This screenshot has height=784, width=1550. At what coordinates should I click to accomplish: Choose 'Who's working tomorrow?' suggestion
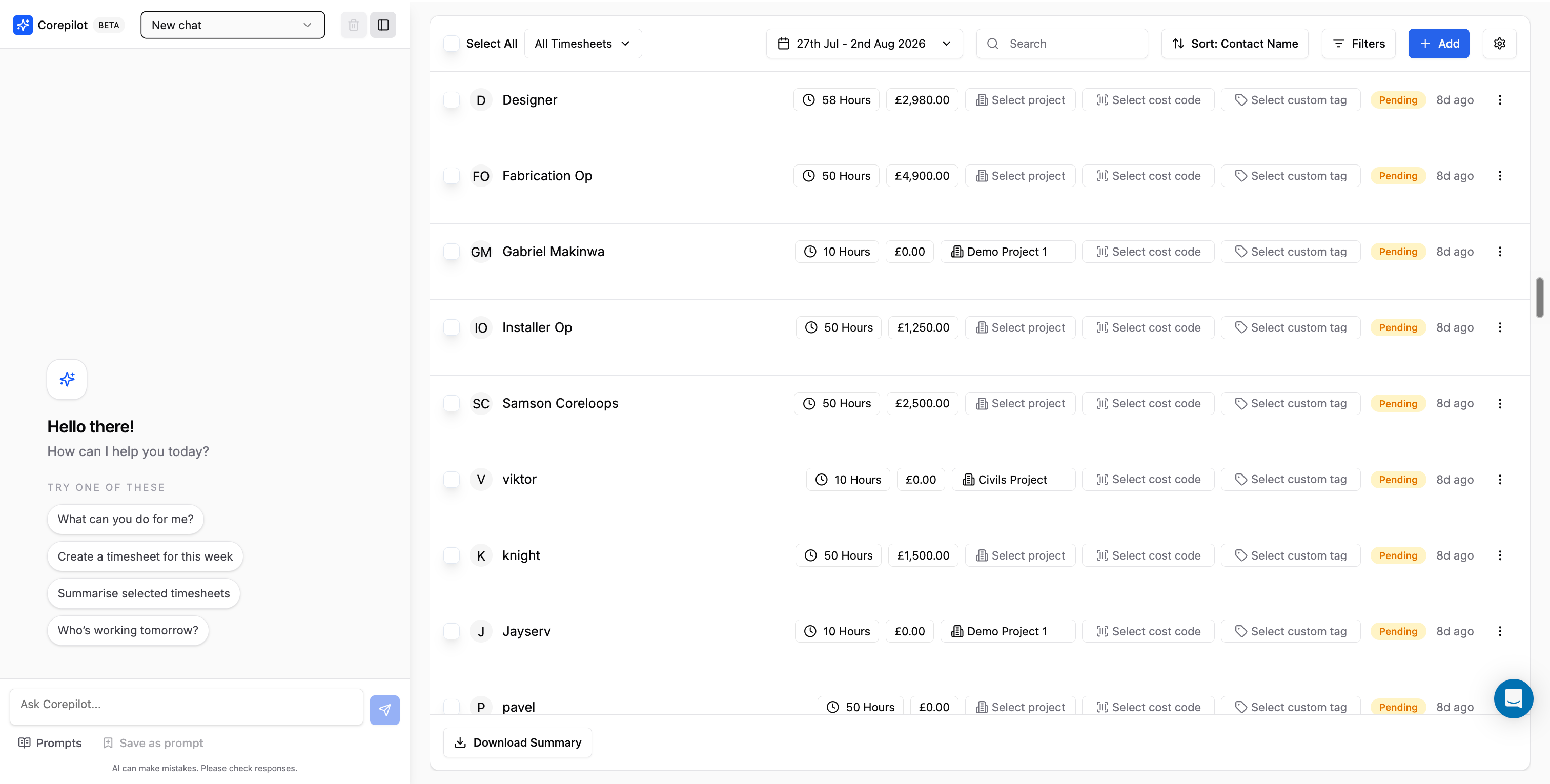coord(128,631)
